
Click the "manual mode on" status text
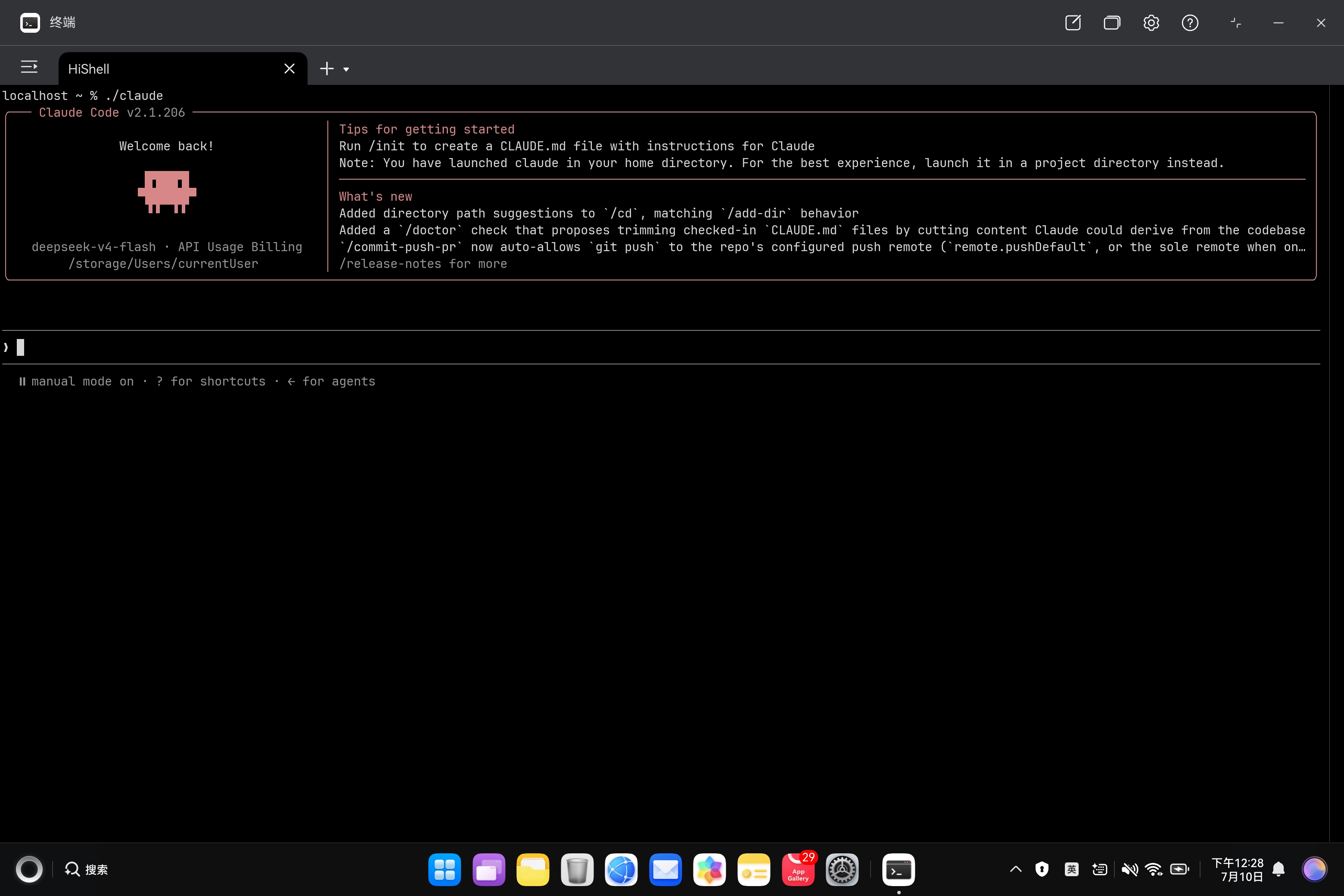(x=82, y=382)
